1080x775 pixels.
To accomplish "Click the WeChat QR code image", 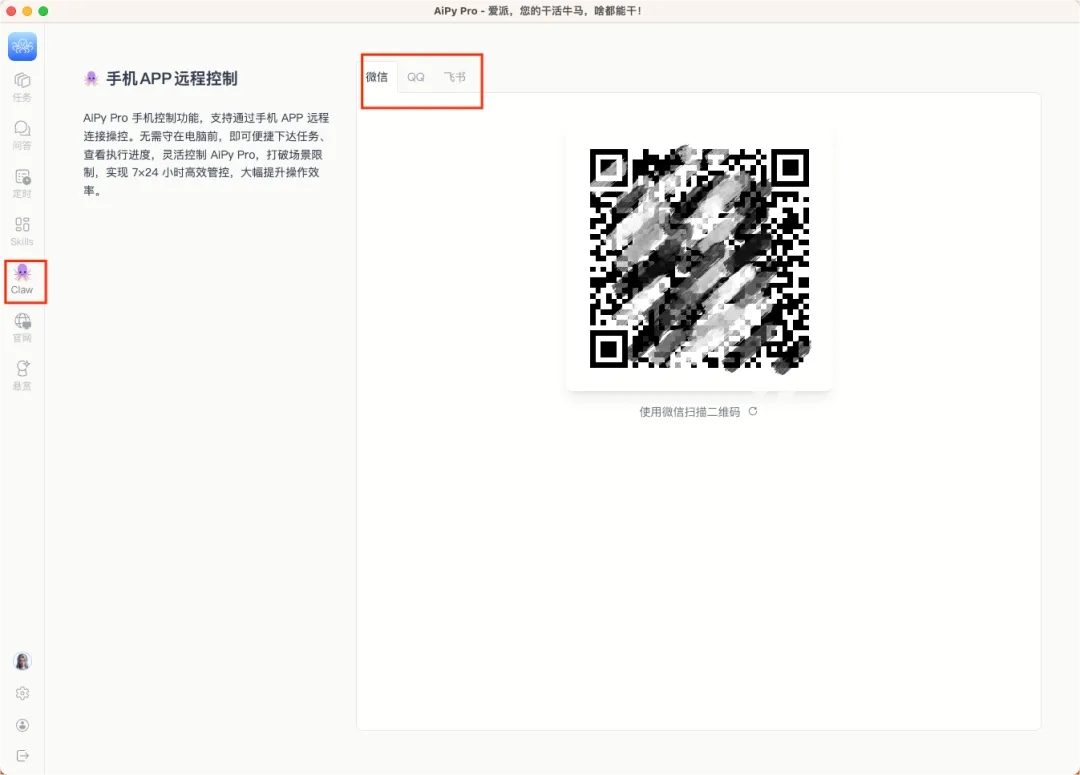I will pyautogui.click(x=699, y=258).
